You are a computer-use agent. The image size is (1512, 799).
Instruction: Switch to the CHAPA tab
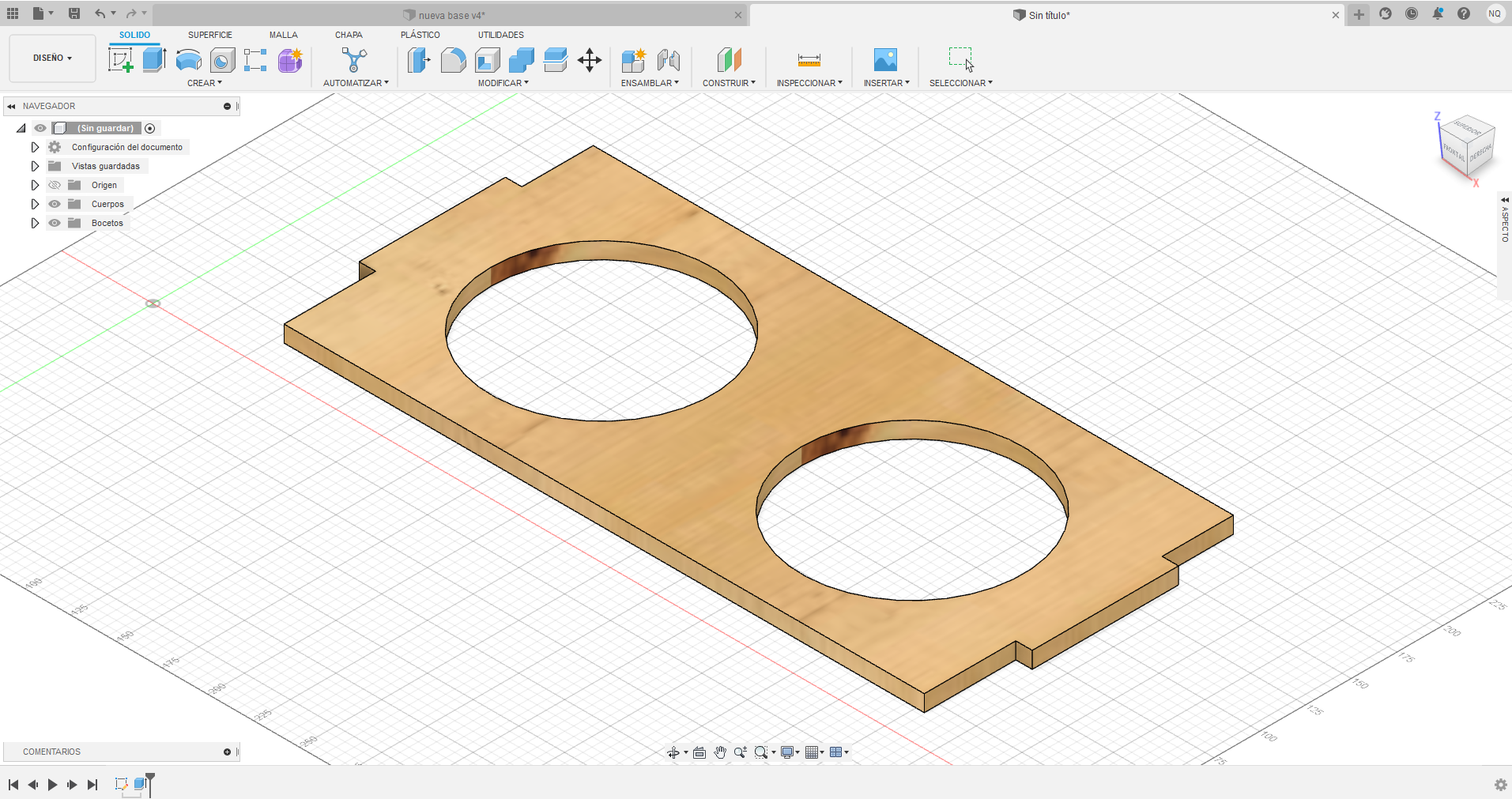(x=349, y=35)
